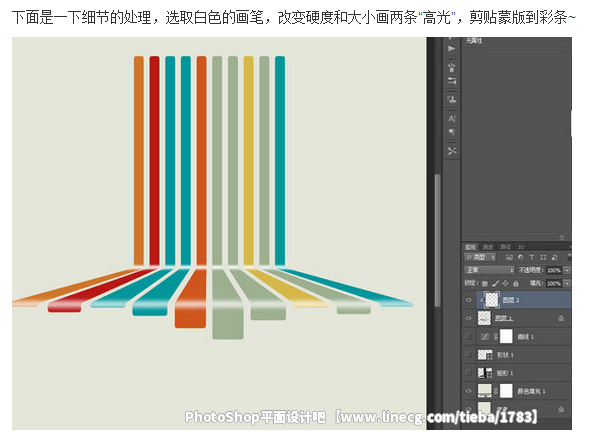Hide layer 图层 2 with eye icon

pos(469,300)
